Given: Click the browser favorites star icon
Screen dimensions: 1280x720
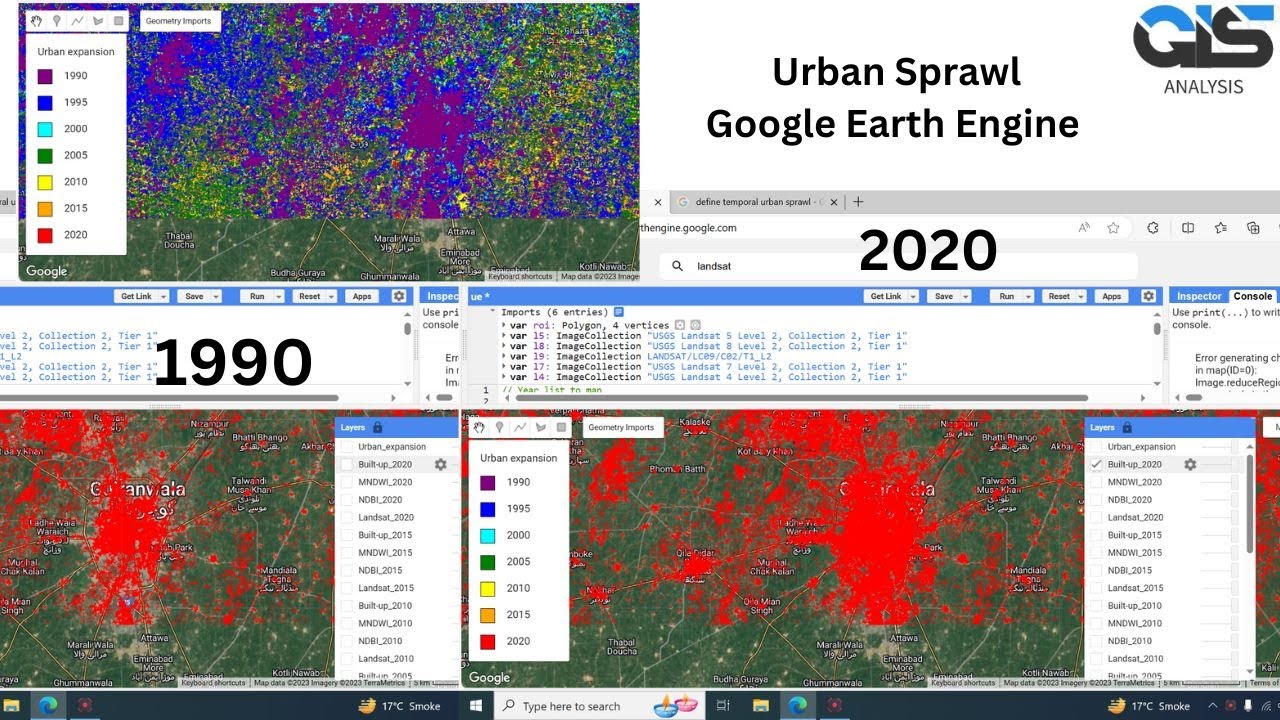Looking at the screenshot, I should tap(1113, 228).
